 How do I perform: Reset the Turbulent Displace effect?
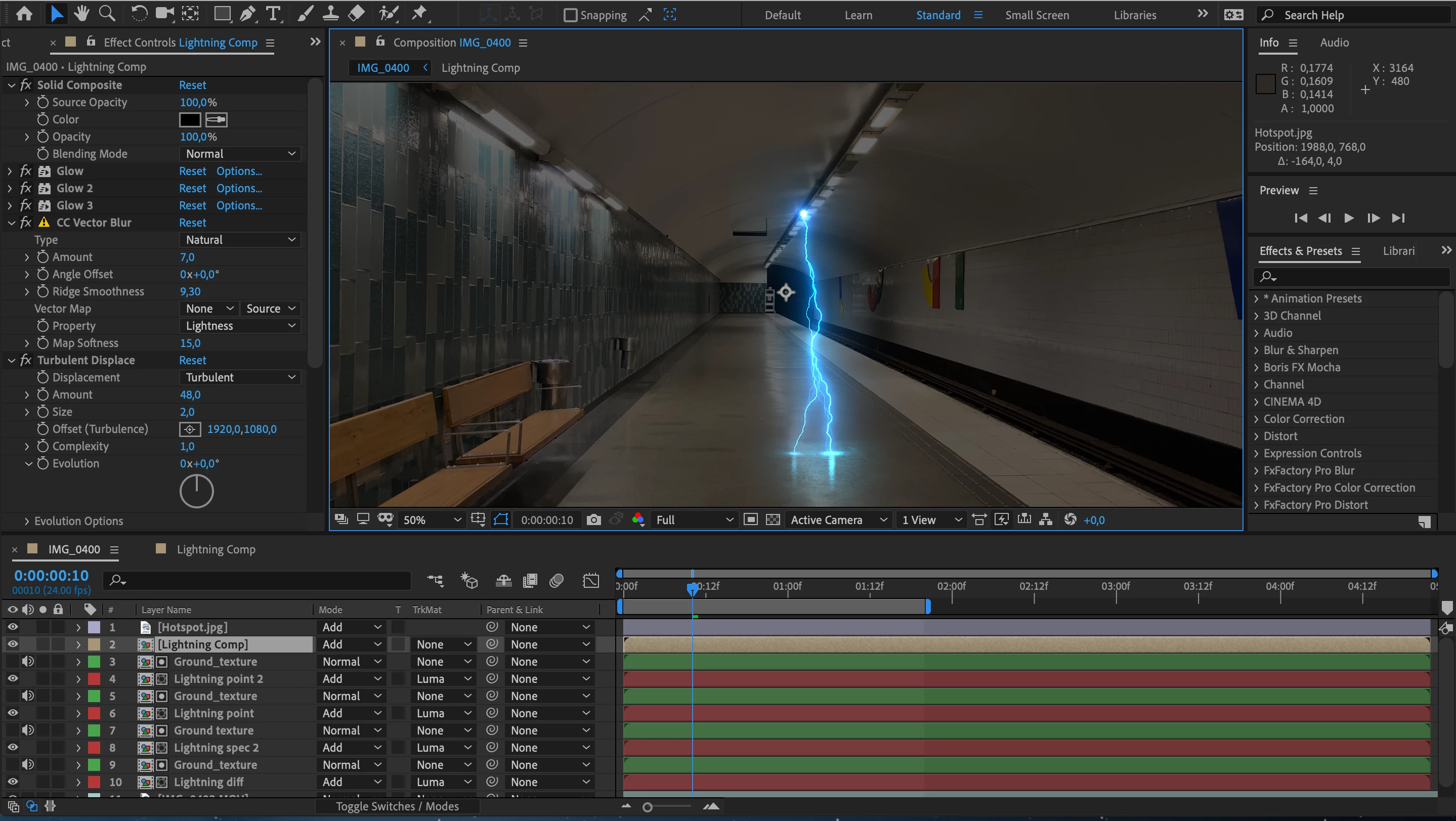[x=192, y=360]
